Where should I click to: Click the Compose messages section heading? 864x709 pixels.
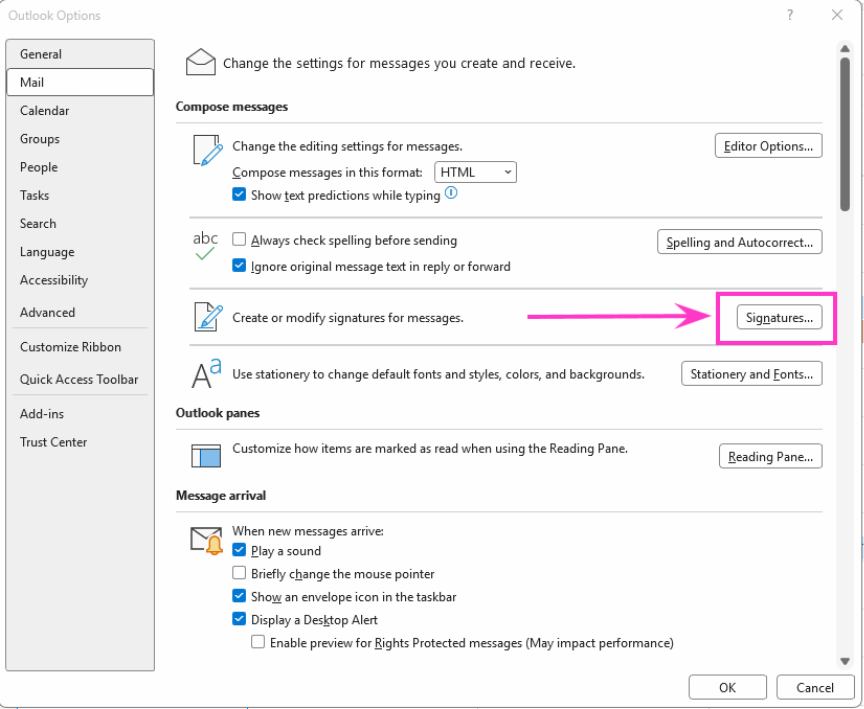coord(231,106)
